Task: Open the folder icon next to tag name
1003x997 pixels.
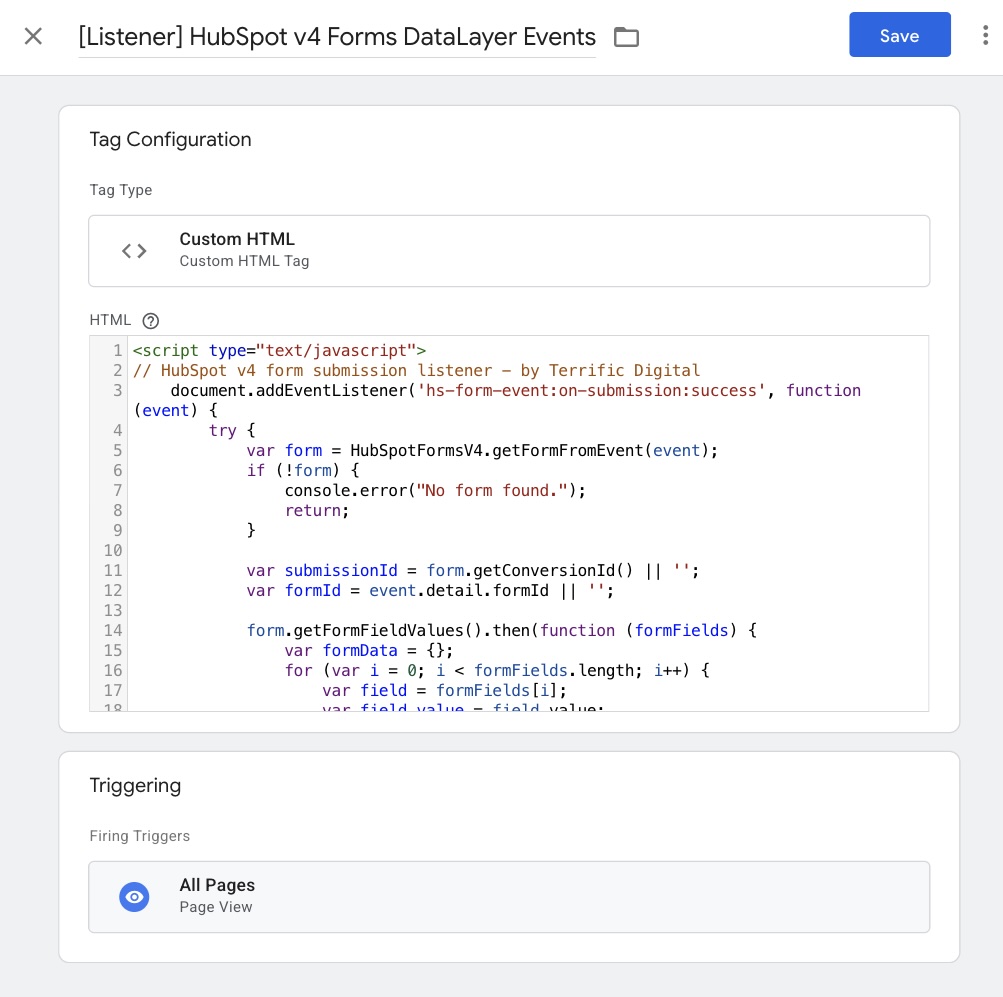Action: (626, 37)
